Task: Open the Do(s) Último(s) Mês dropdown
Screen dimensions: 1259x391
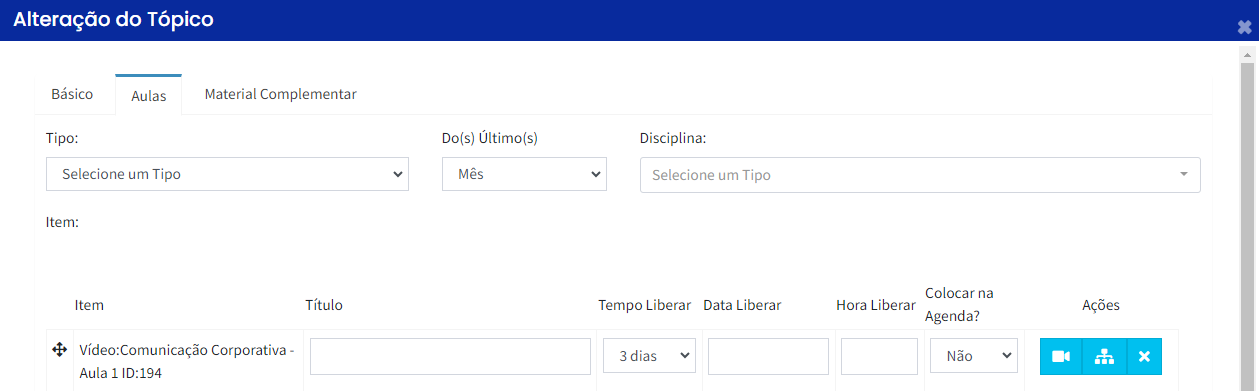Action: pyautogui.click(x=524, y=174)
